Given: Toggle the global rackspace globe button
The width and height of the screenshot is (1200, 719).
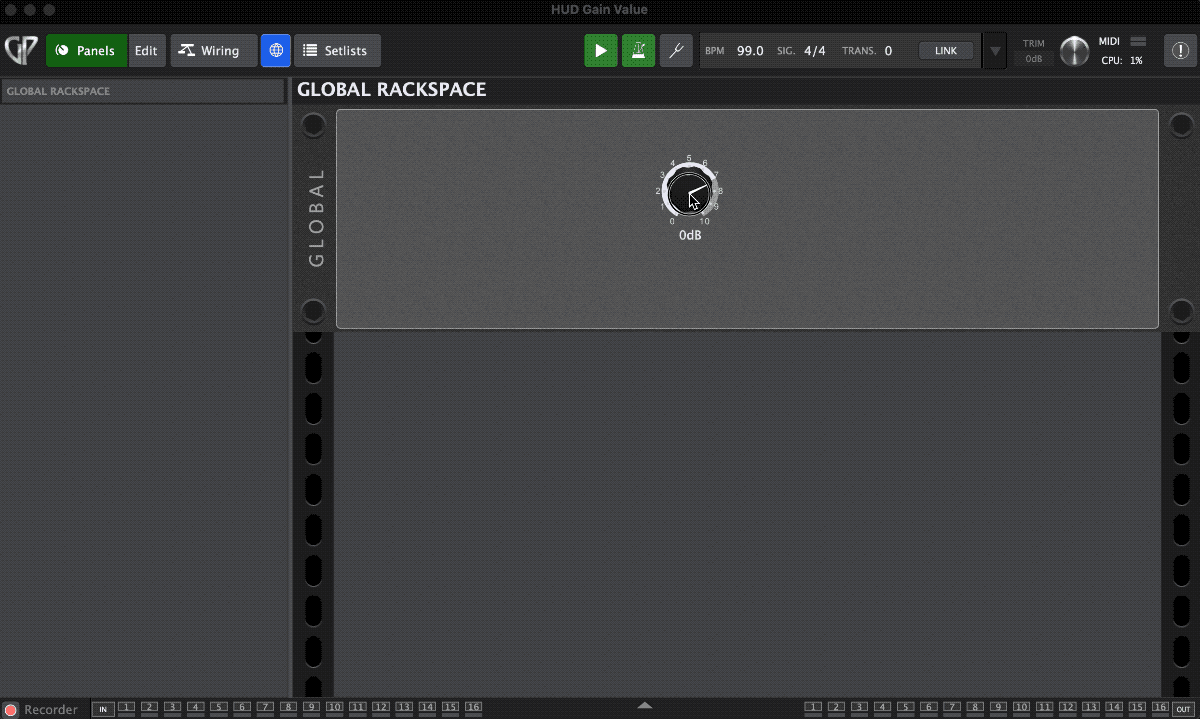Looking at the screenshot, I should point(276,51).
